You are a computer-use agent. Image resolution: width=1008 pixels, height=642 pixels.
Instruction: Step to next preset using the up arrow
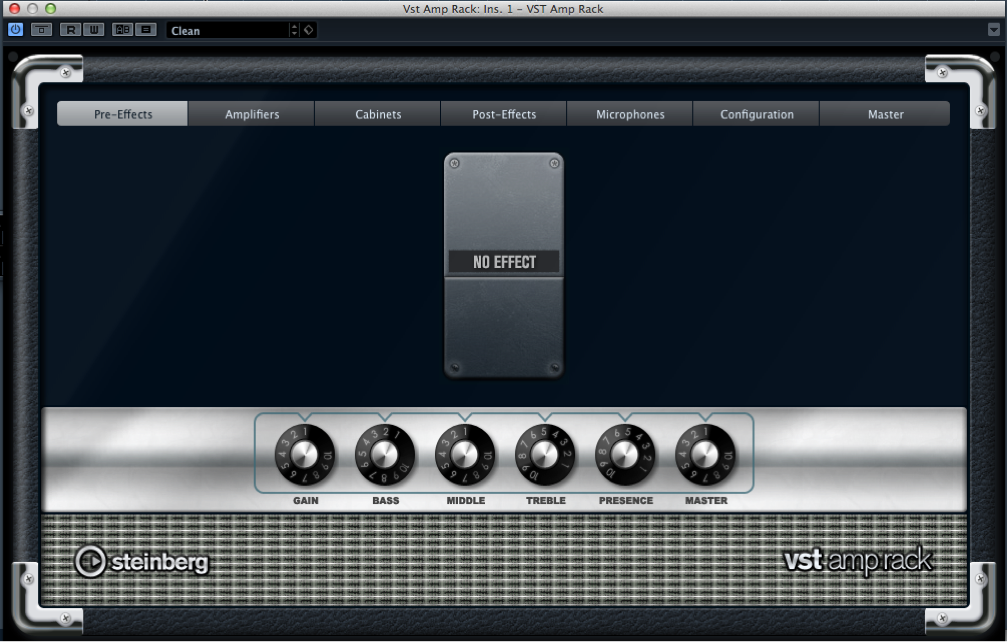click(x=295, y=26)
